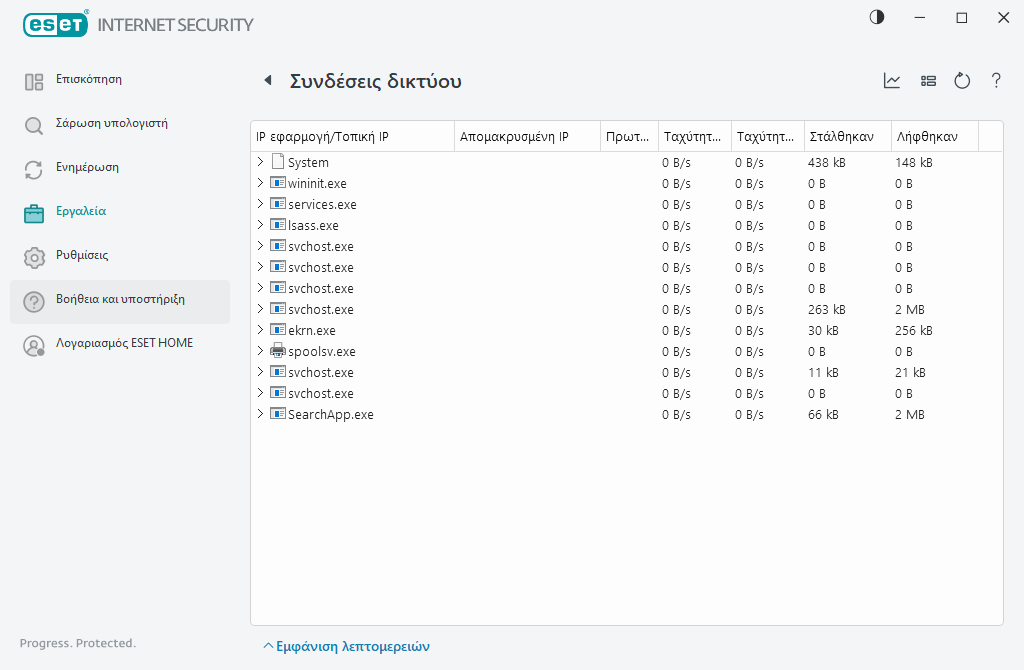Refresh the network connections list
The image size is (1024, 670).
(962, 81)
